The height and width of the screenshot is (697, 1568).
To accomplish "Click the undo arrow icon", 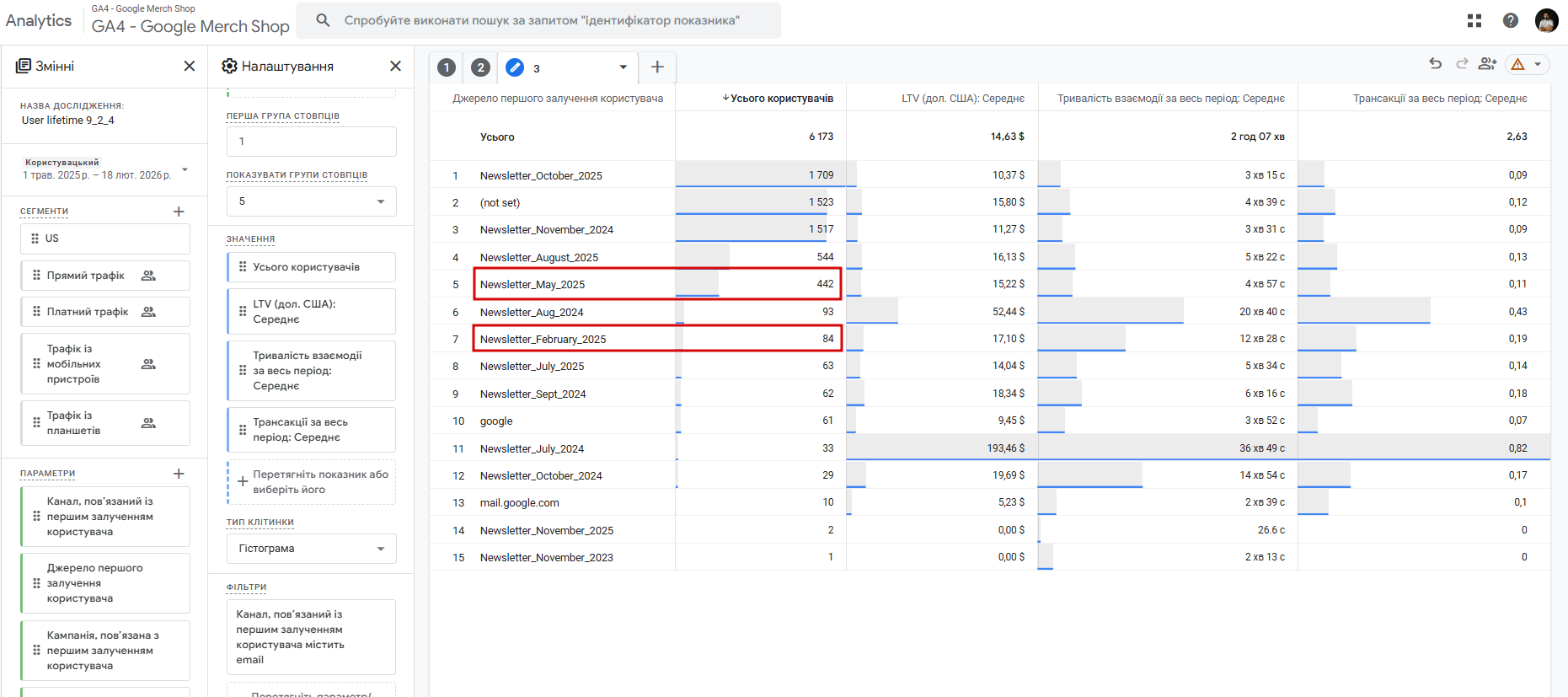I will tap(1436, 64).
